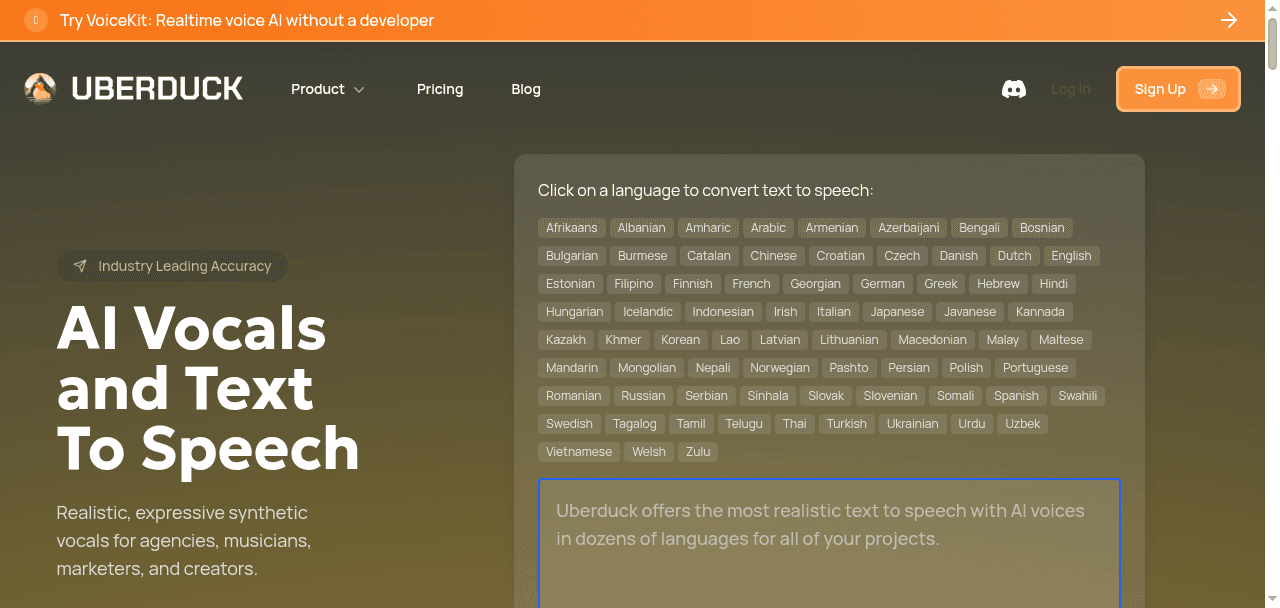Image resolution: width=1280 pixels, height=608 pixels.
Task: Select Amharic language
Action: (x=708, y=228)
